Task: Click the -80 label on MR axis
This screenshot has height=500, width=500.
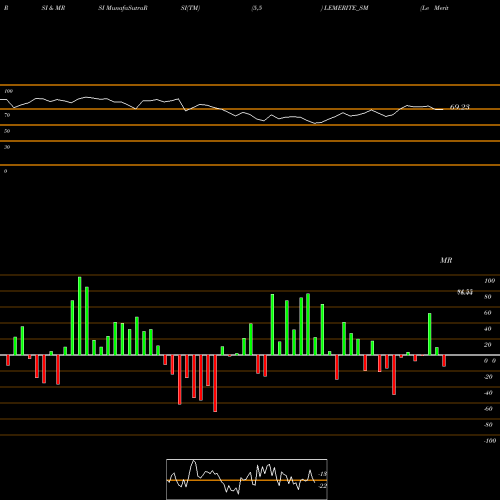Action: [x=488, y=425]
